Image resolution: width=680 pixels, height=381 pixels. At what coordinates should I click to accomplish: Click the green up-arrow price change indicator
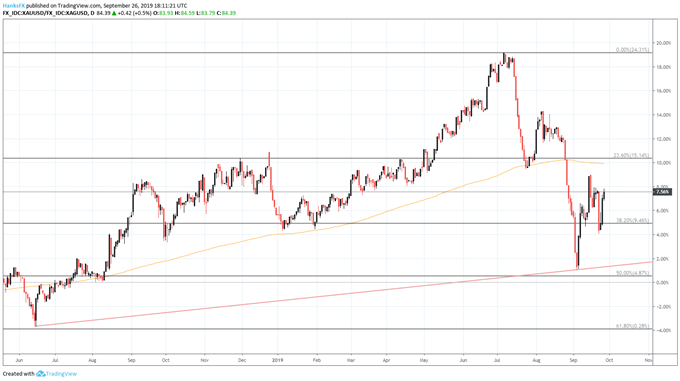[114, 13]
